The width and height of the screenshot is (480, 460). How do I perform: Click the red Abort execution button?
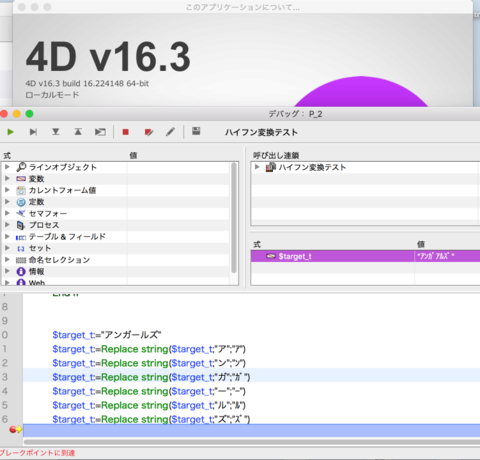tap(126, 132)
